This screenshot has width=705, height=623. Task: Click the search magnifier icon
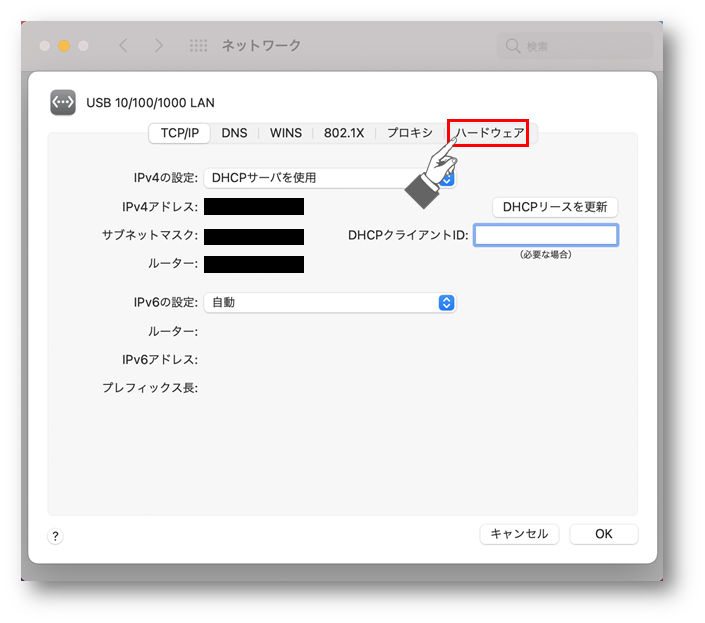point(513,46)
